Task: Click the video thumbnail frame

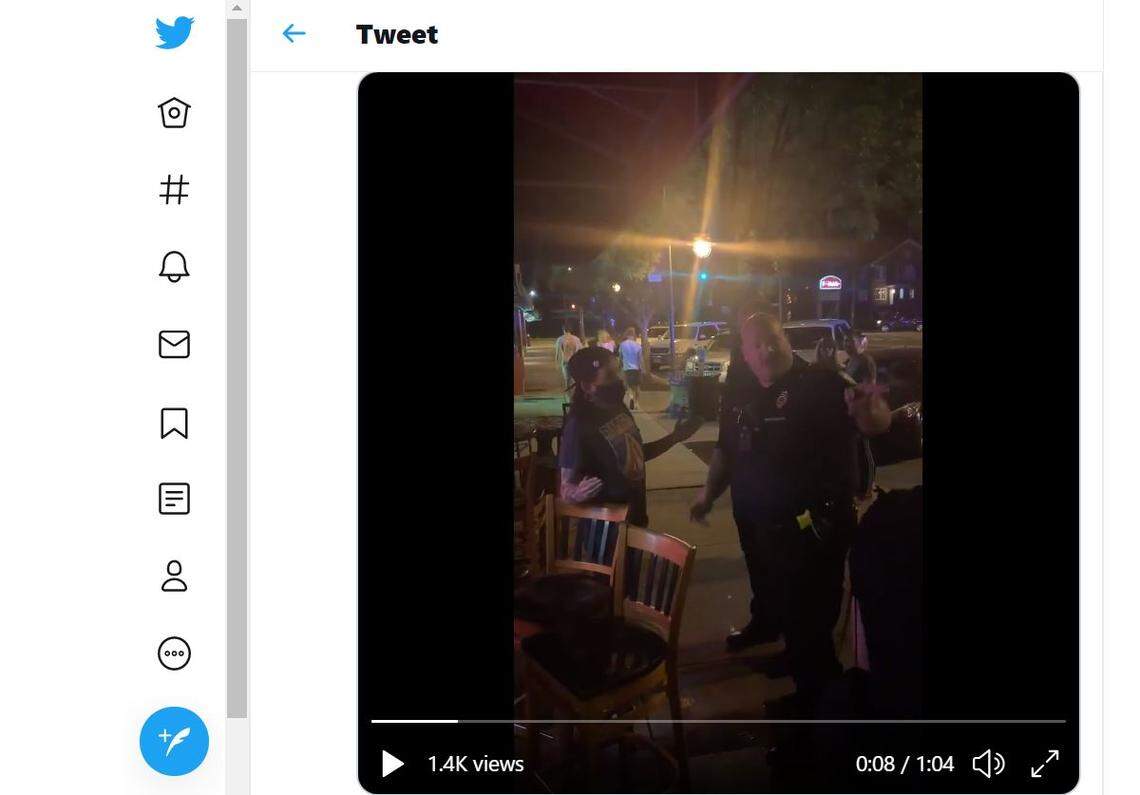Action: coord(717,400)
